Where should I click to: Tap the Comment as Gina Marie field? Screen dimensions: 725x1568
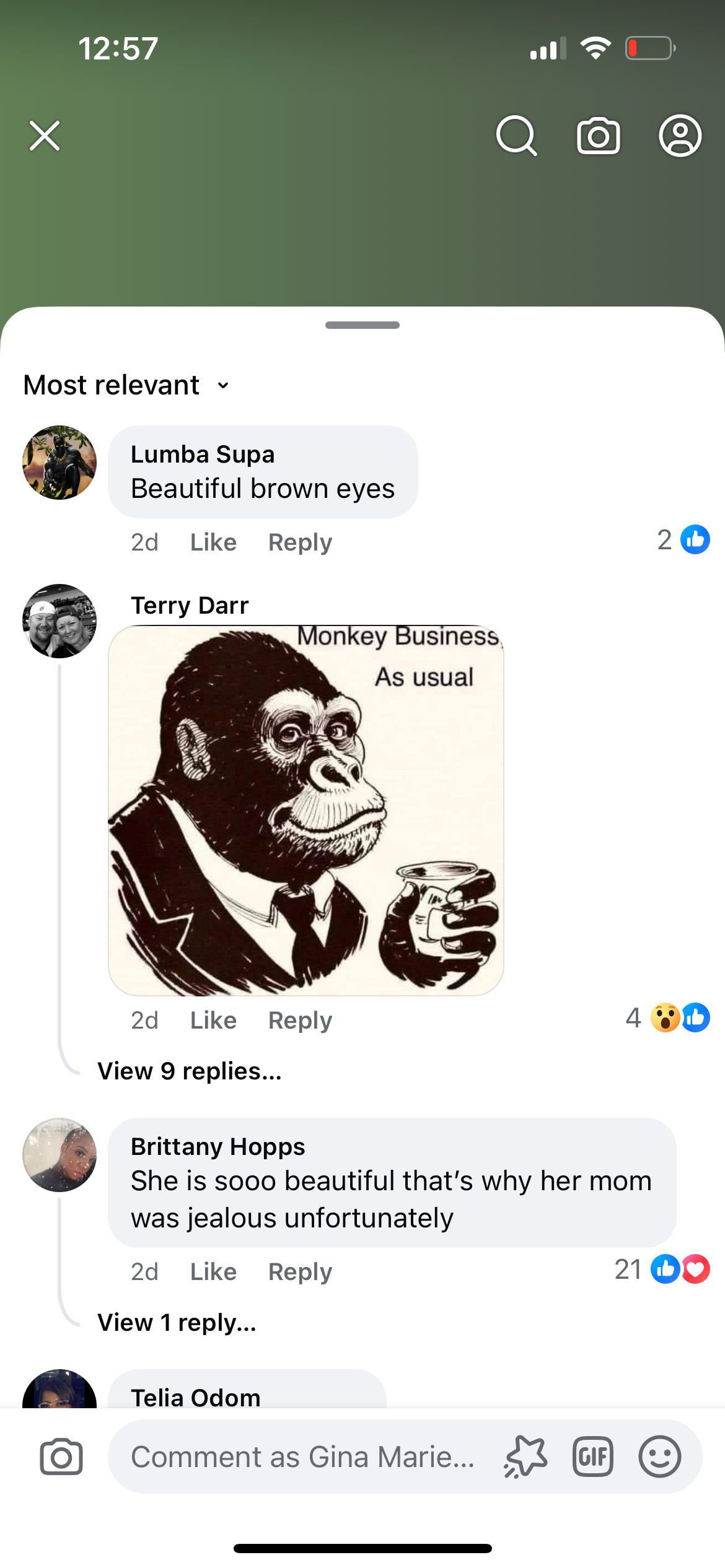302,1457
